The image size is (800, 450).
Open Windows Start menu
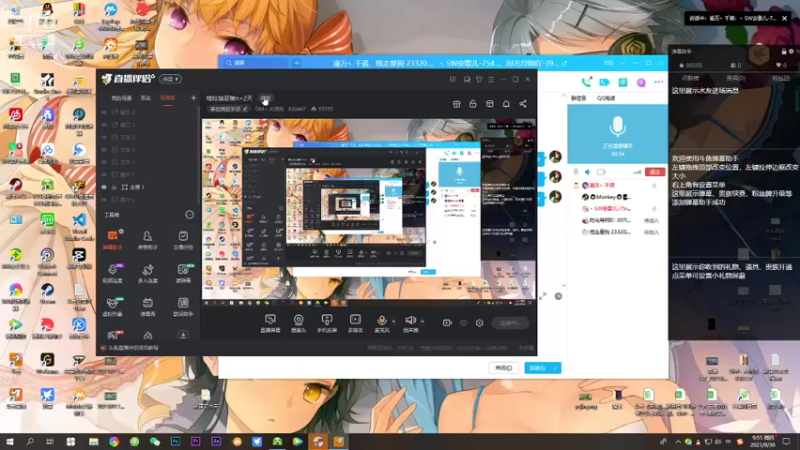(x=9, y=441)
